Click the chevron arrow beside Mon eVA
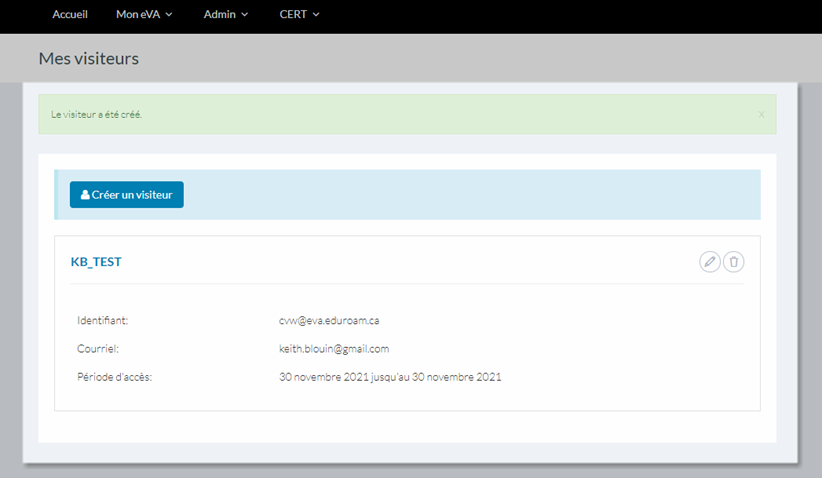The image size is (822, 478). click(x=169, y=15)
